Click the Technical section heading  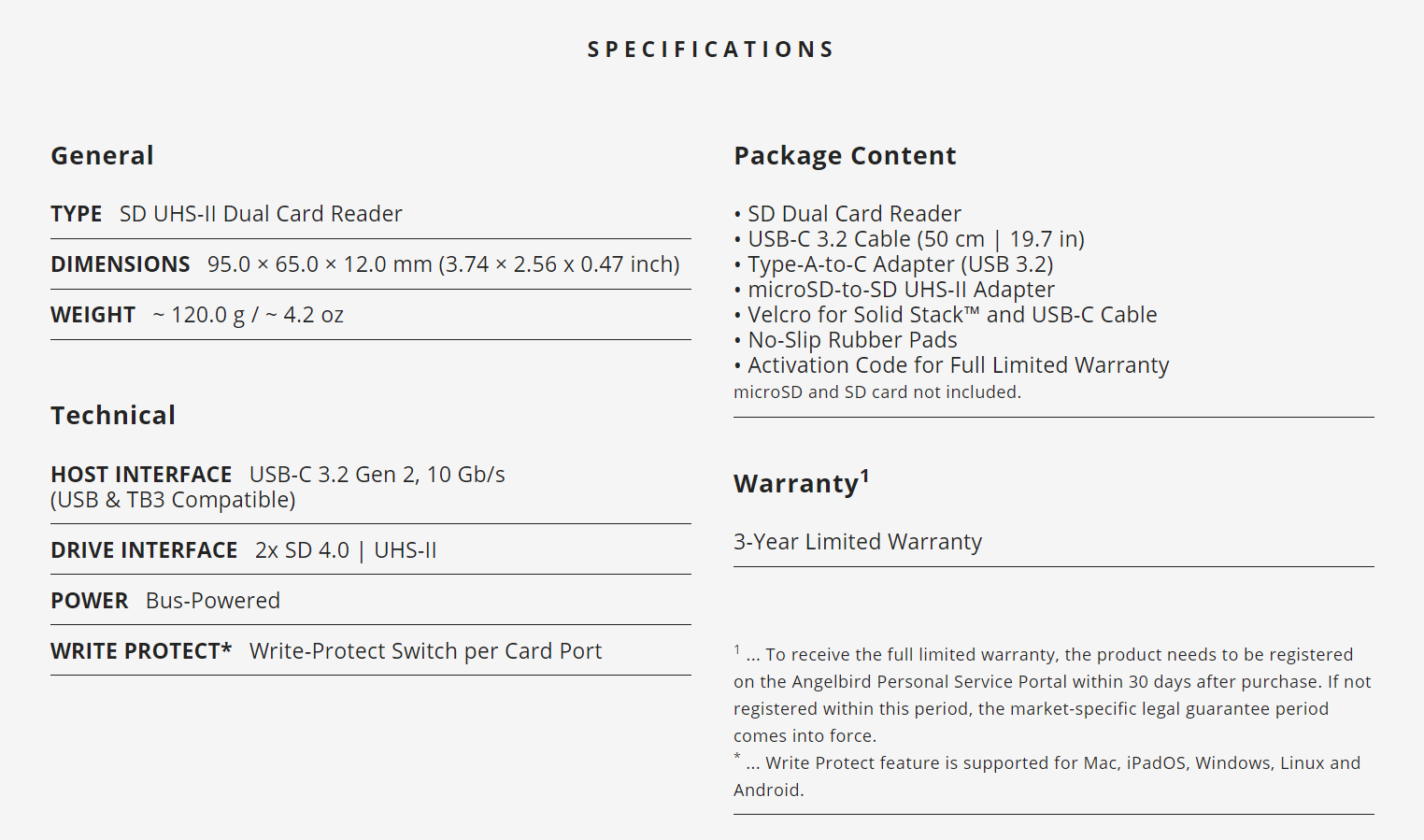[x=113, y=415]
